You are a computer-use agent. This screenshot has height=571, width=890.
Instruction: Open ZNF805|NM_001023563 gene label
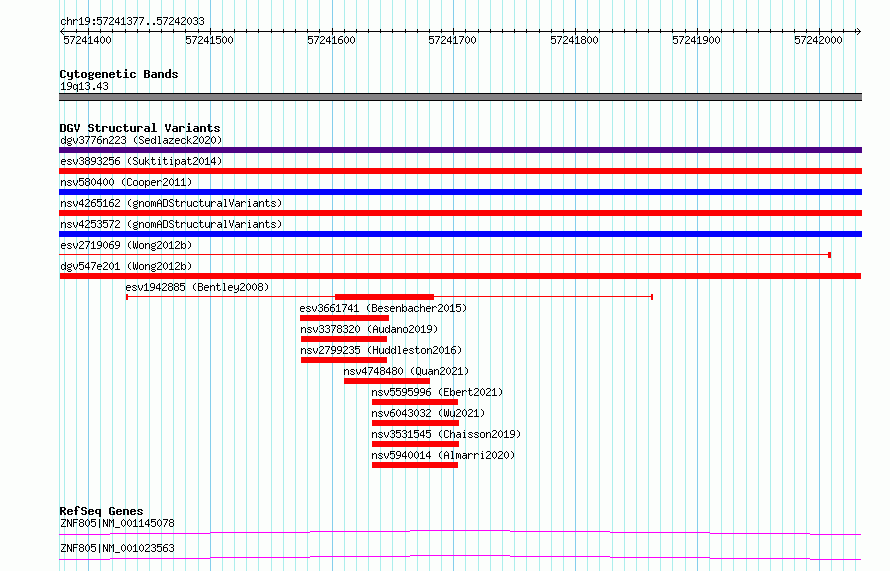[x=117, y=548]
